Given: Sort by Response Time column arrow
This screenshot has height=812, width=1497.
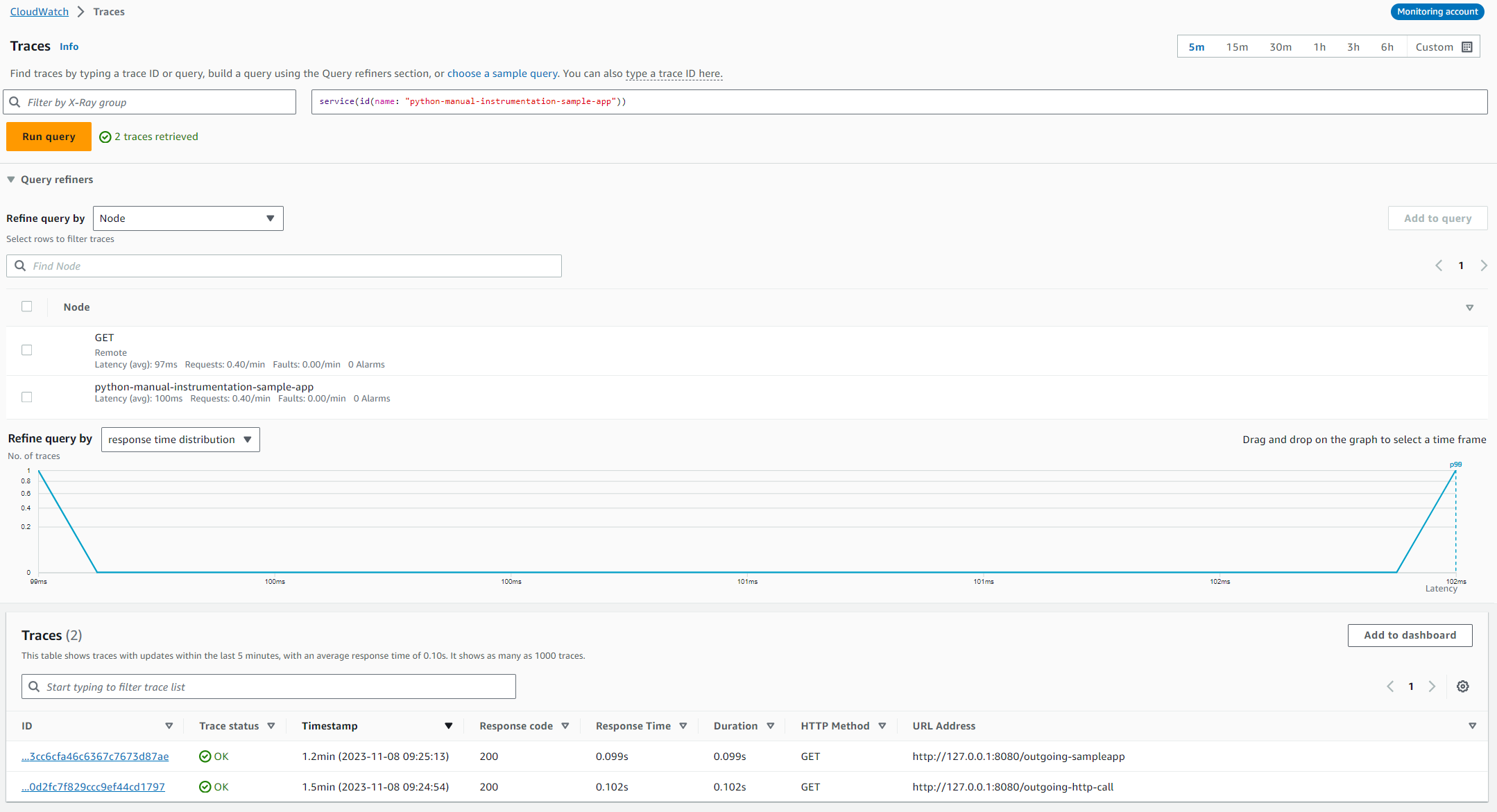Looking at the screenshot, I should pyautogui.click(x=683, y=726).
